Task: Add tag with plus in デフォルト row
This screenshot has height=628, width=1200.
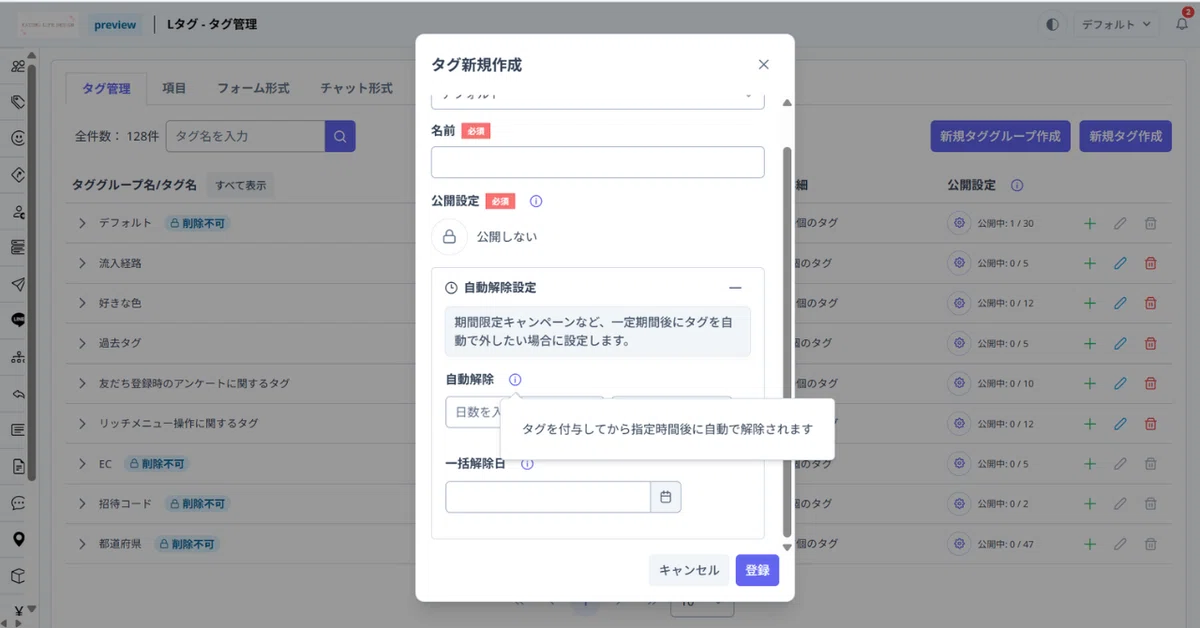Action: point(1090,223)
